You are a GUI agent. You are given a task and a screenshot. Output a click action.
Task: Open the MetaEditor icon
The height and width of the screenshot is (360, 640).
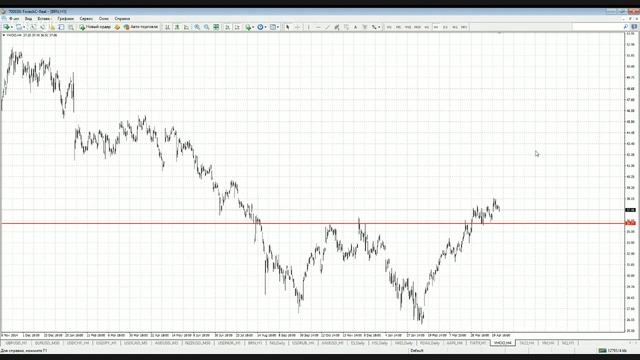tap(117, 27)
